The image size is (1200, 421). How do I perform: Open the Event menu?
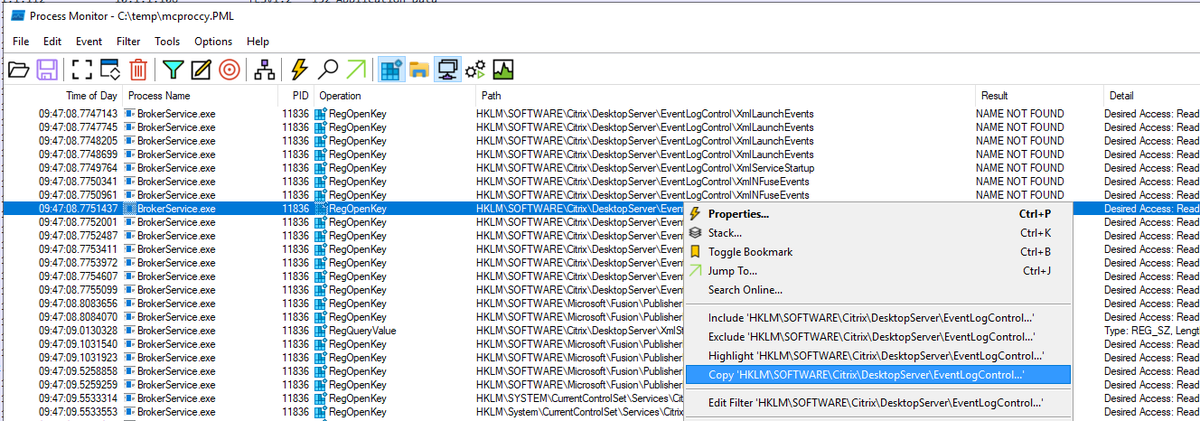click(88, 41)
